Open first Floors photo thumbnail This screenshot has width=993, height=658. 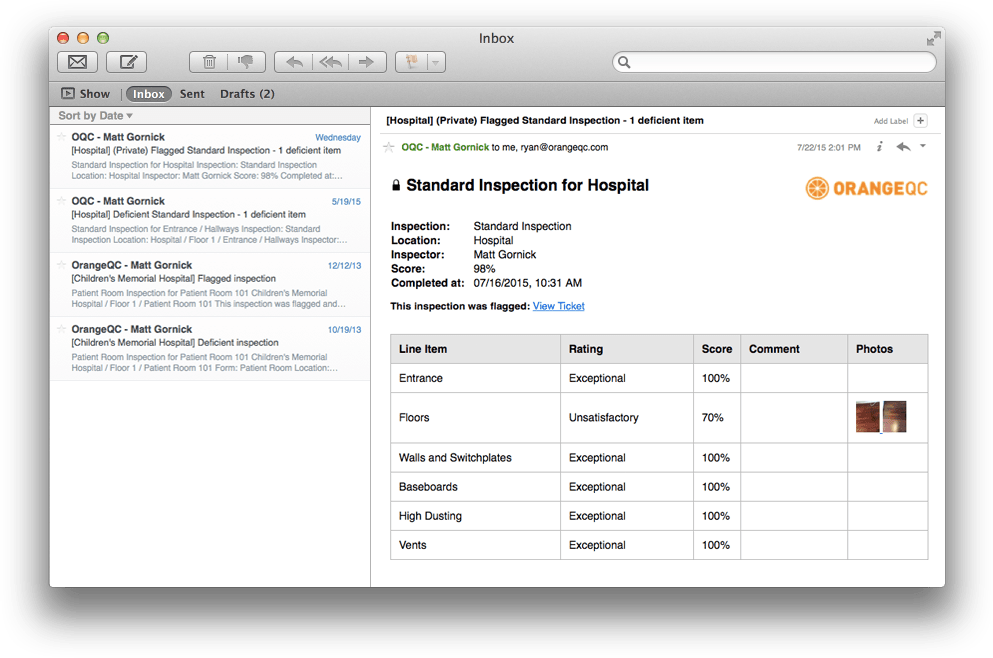coord(867,417)
